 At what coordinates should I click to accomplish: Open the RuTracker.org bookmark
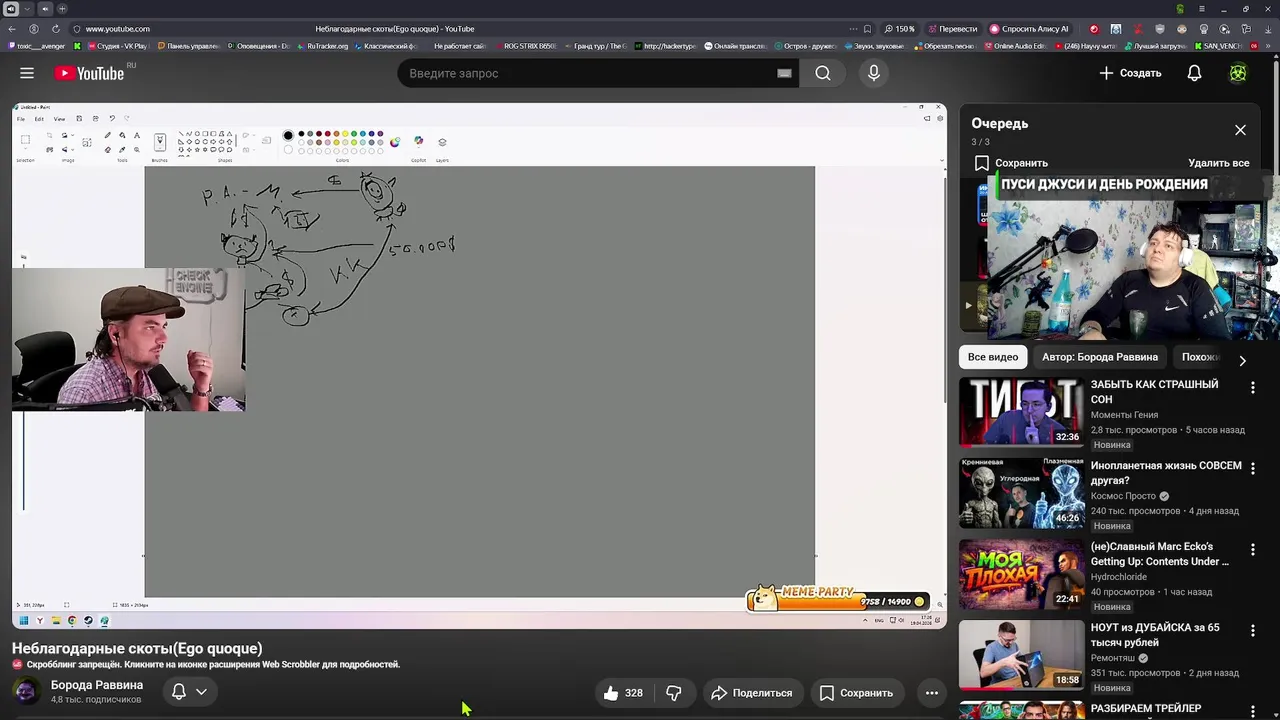click(322, 46)
